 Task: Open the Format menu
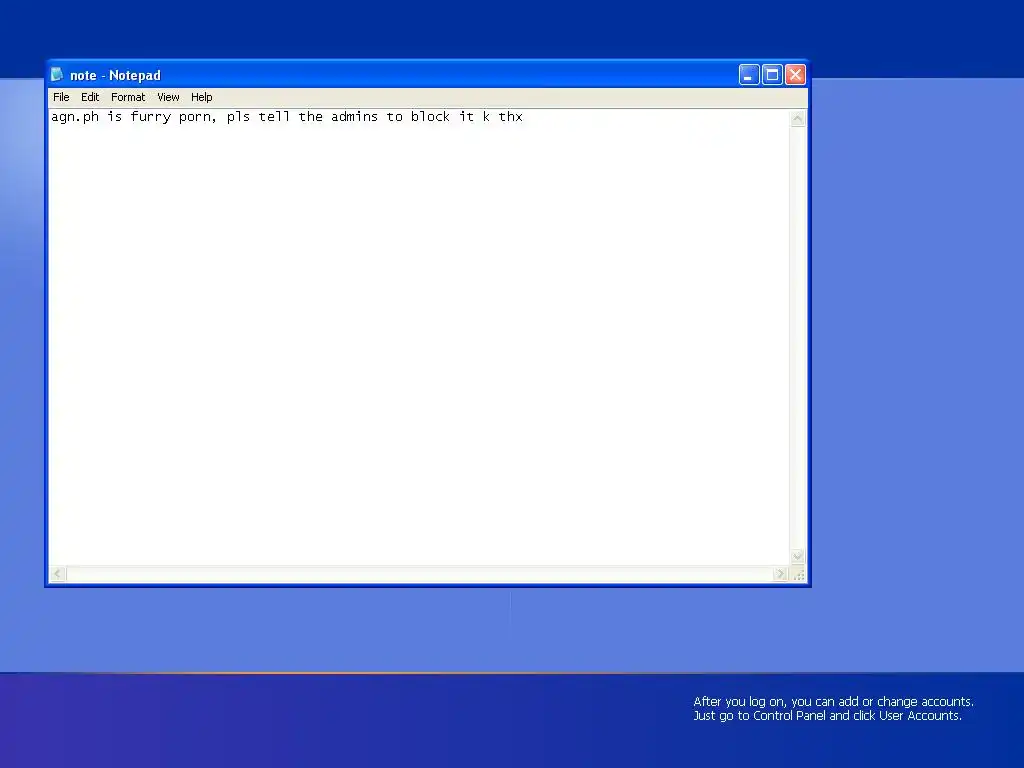128,97
